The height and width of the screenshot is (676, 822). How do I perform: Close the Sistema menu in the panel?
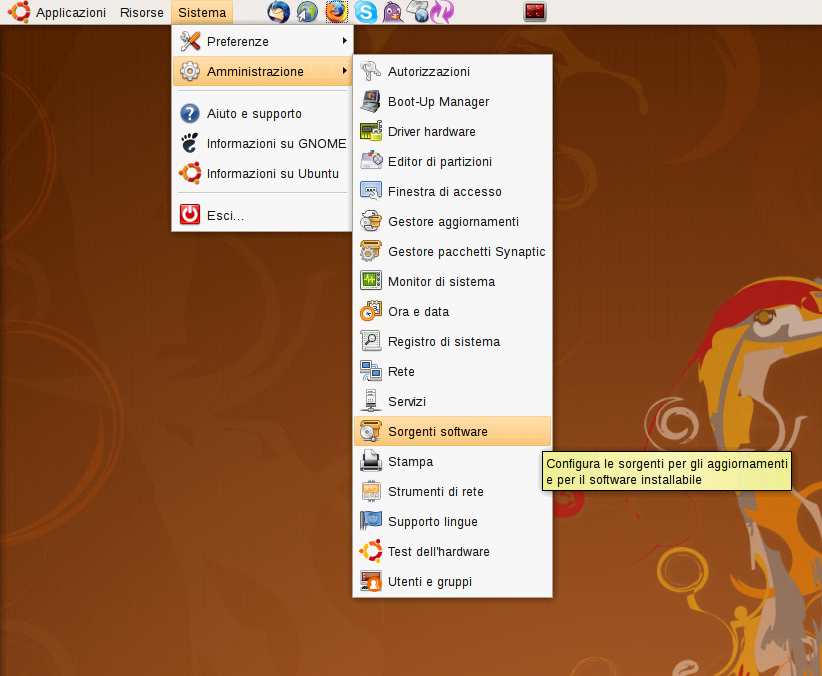coord(202,12)
